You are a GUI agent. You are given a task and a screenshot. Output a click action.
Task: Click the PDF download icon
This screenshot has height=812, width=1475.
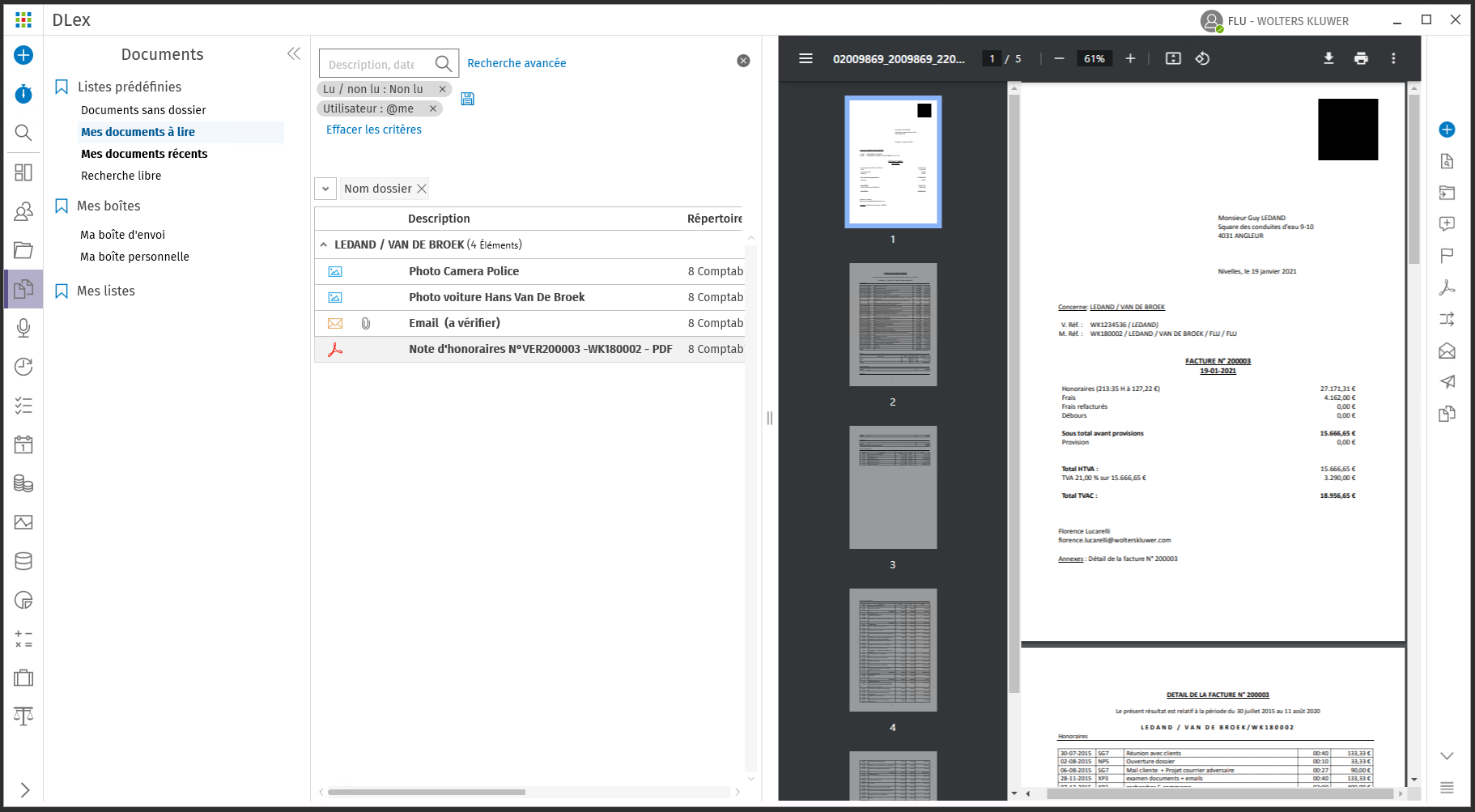(x=1328, y=58)
